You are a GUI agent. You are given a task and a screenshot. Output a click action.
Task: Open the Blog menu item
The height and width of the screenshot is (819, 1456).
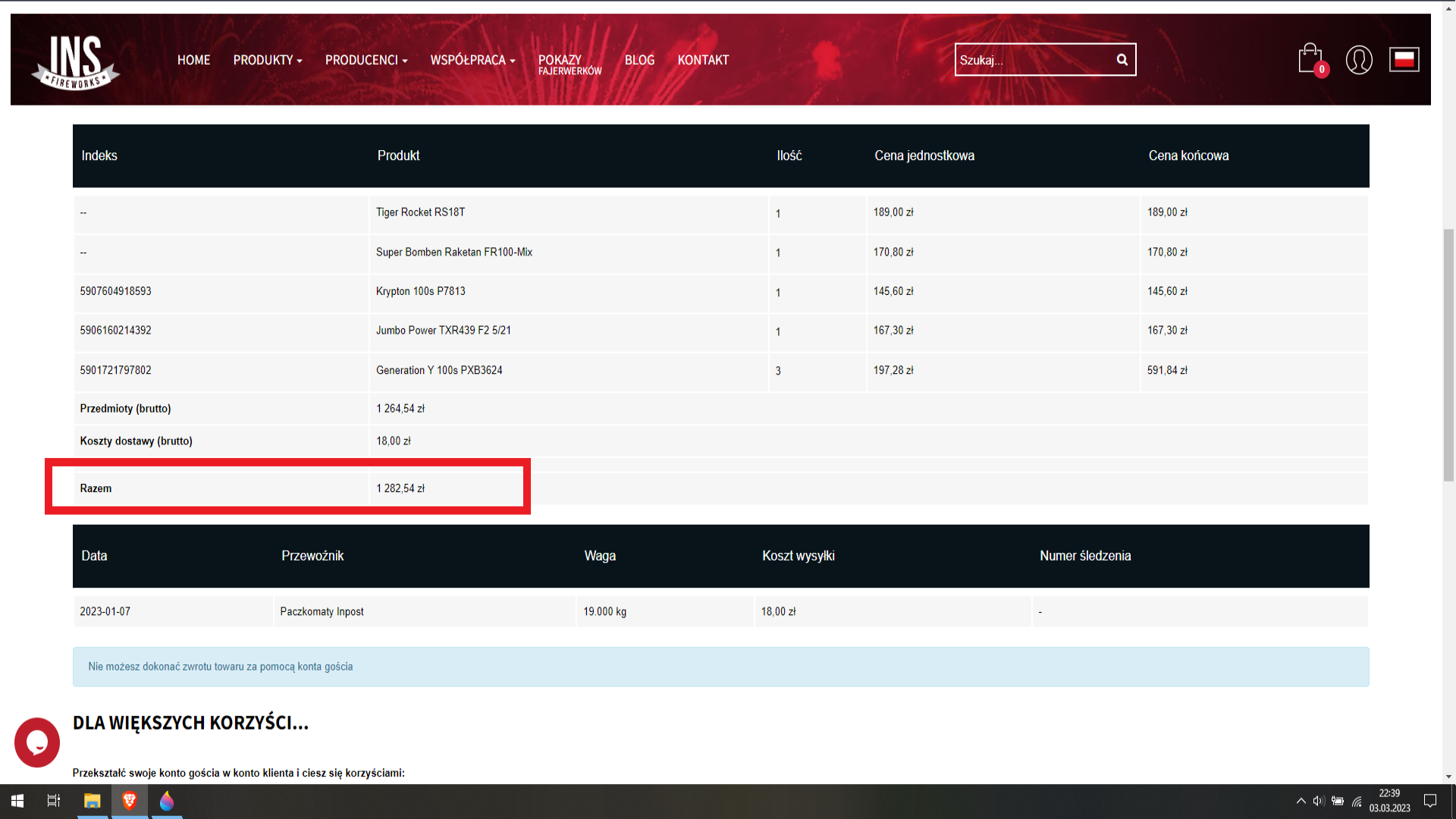(x=639, y=60)
